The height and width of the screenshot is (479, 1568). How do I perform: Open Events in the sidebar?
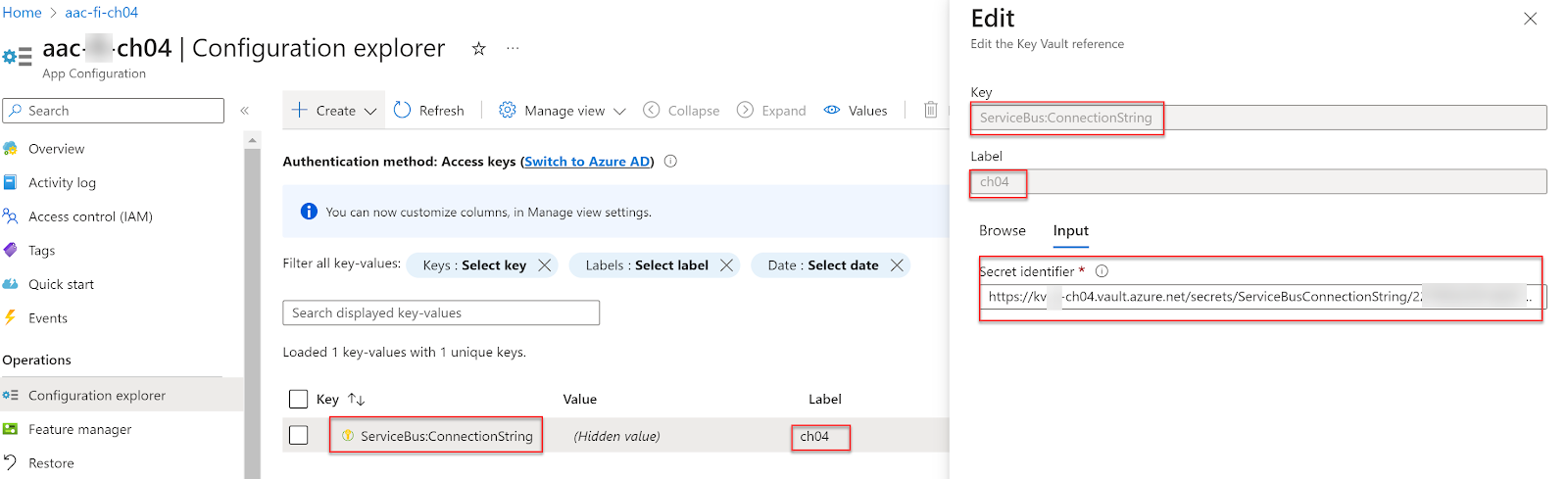(47, 318)
